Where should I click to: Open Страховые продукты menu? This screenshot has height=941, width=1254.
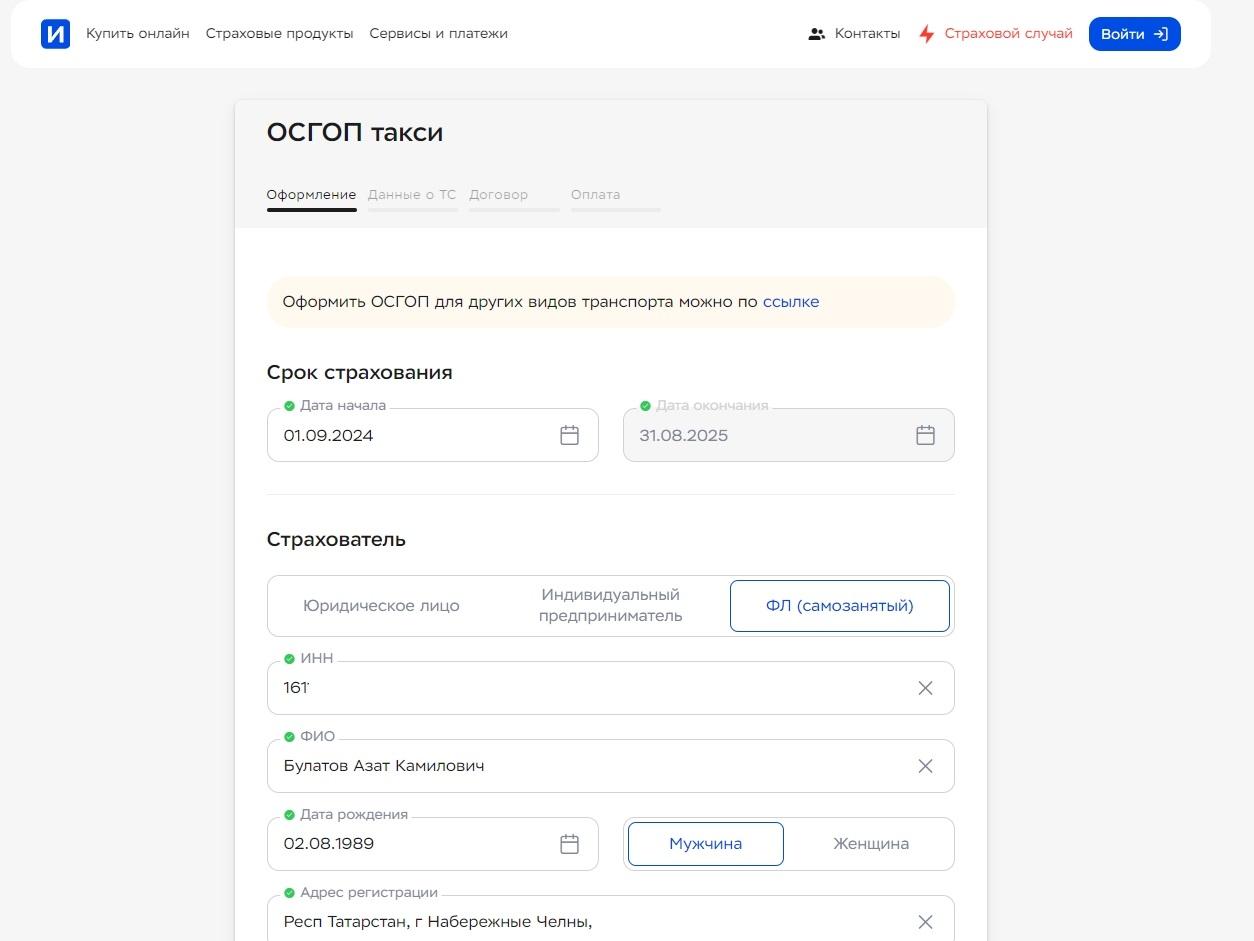point(279,34)
